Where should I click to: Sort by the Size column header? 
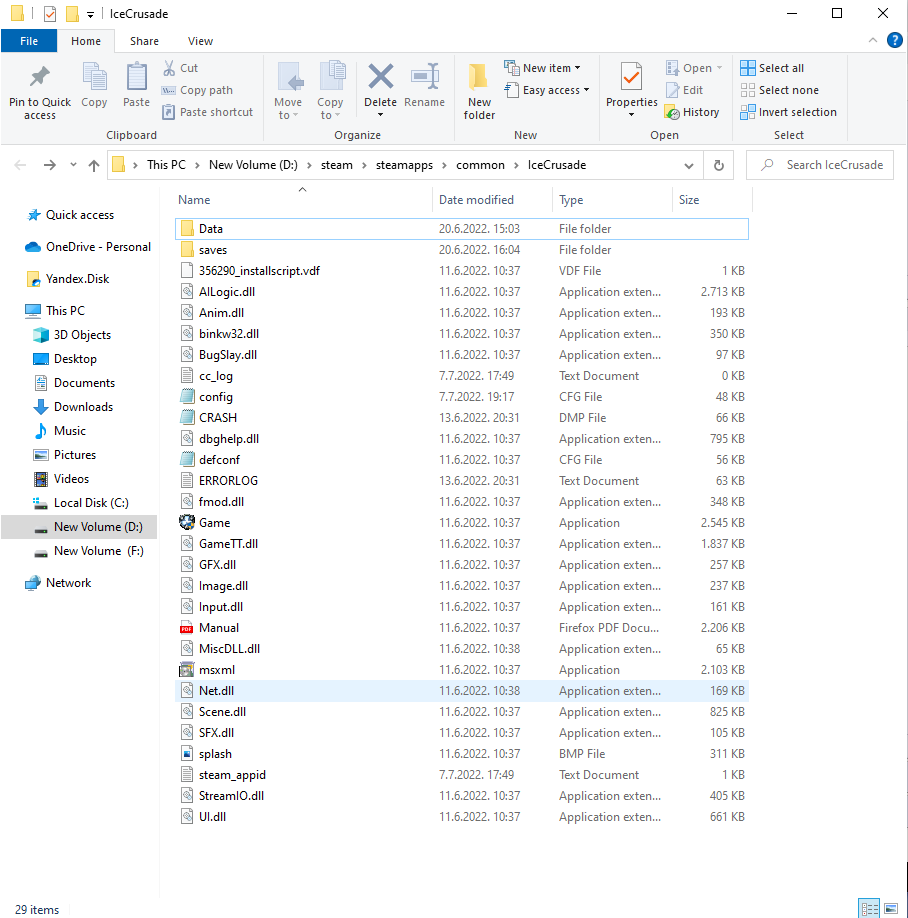(x=712, y=200)
